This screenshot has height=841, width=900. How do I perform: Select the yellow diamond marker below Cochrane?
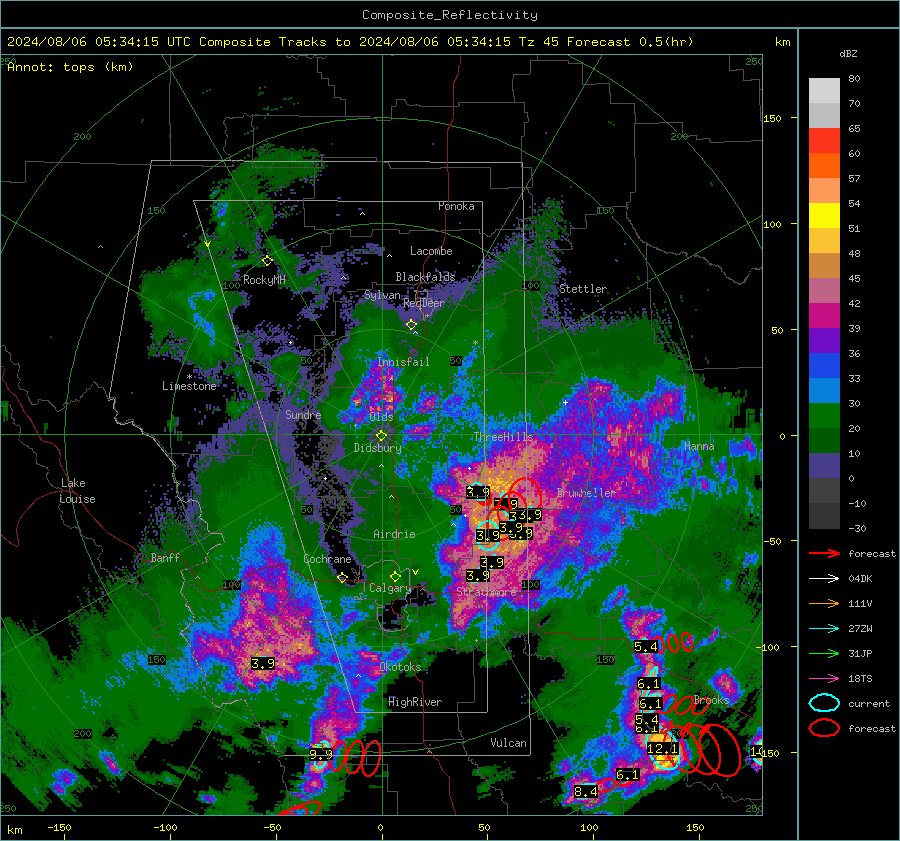(343, 577)
